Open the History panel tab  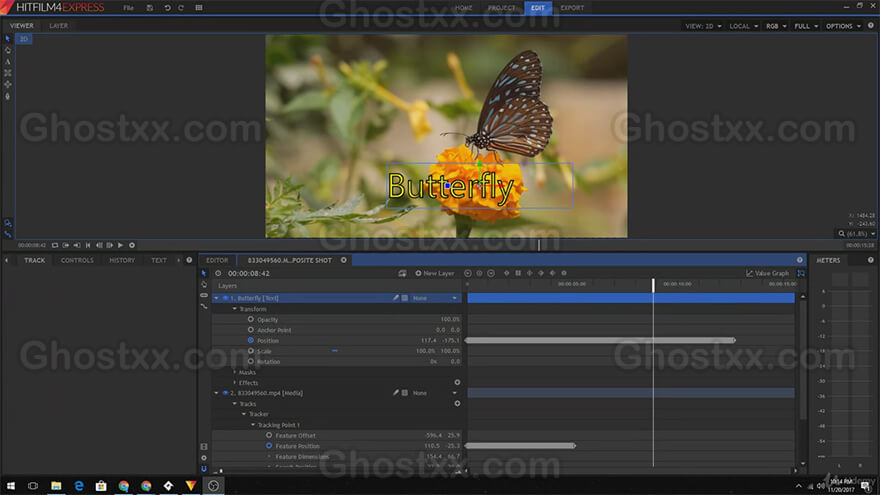click(x=122, y=260)
